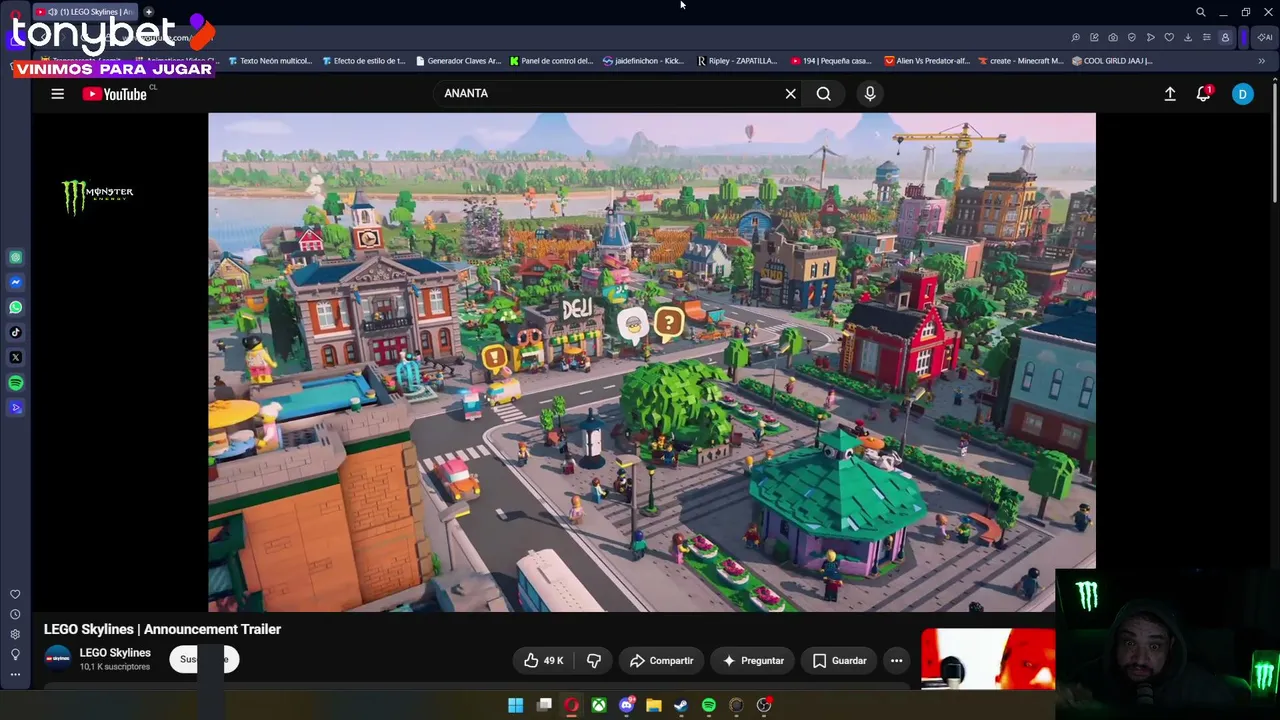Open the YouTube guide hamburger menu
1280x720 pixels.
click(x=57, y=94)
